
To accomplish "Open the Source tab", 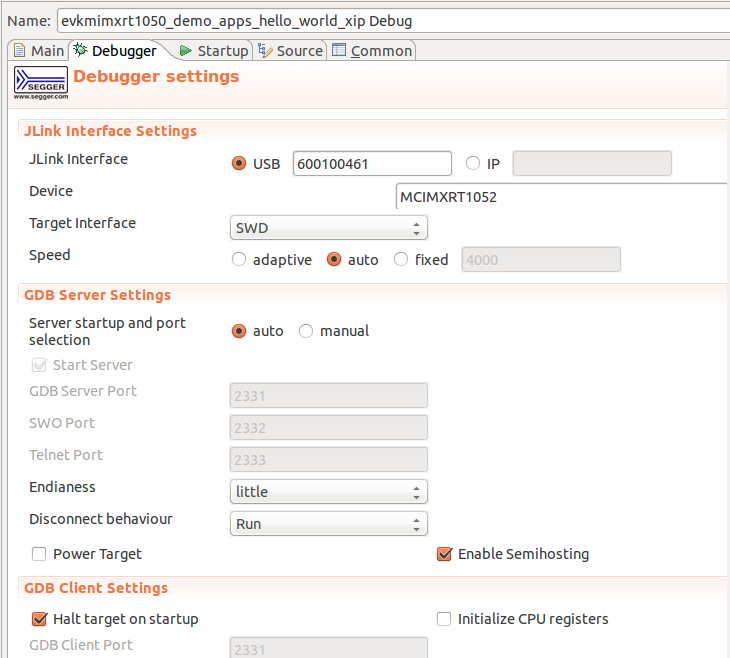I will click(x=291, y=50).
